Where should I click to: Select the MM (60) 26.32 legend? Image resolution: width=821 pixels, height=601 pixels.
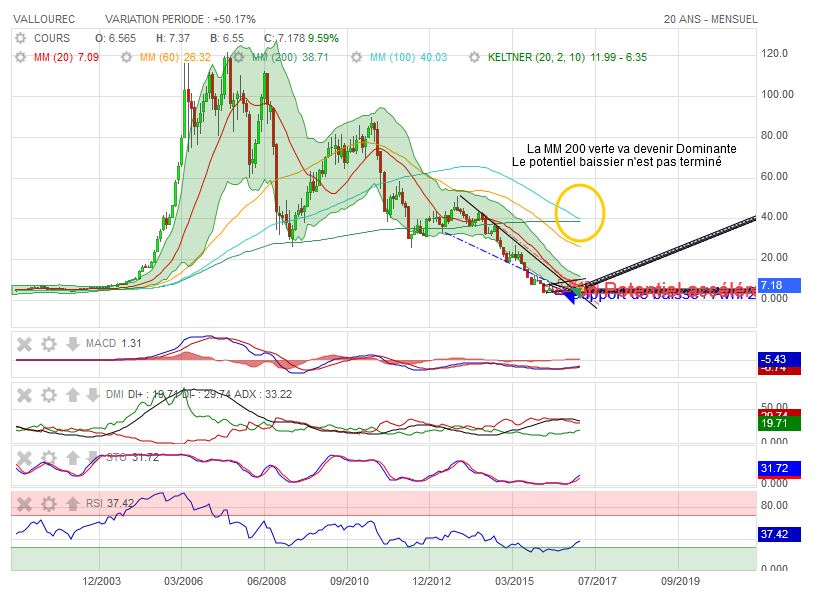click(175, 57)
